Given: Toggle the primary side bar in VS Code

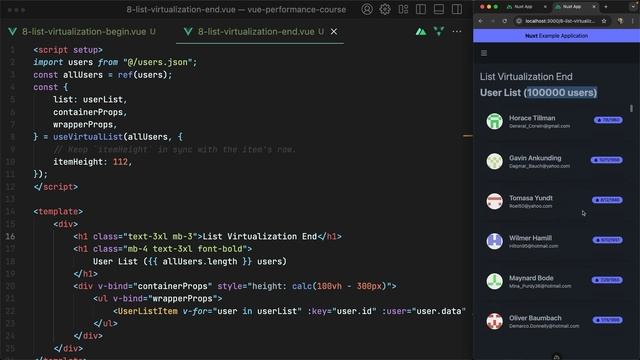Looking at the screenshot, I should tap(421, 9).
